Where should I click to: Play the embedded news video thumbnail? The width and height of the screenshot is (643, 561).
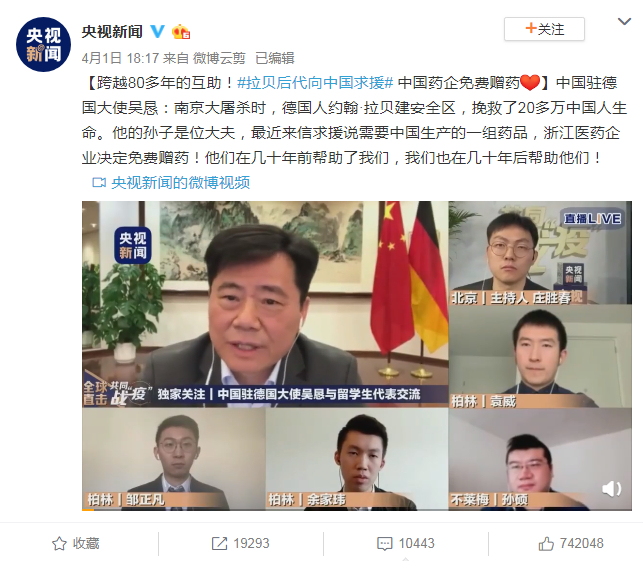coord(357,356)
